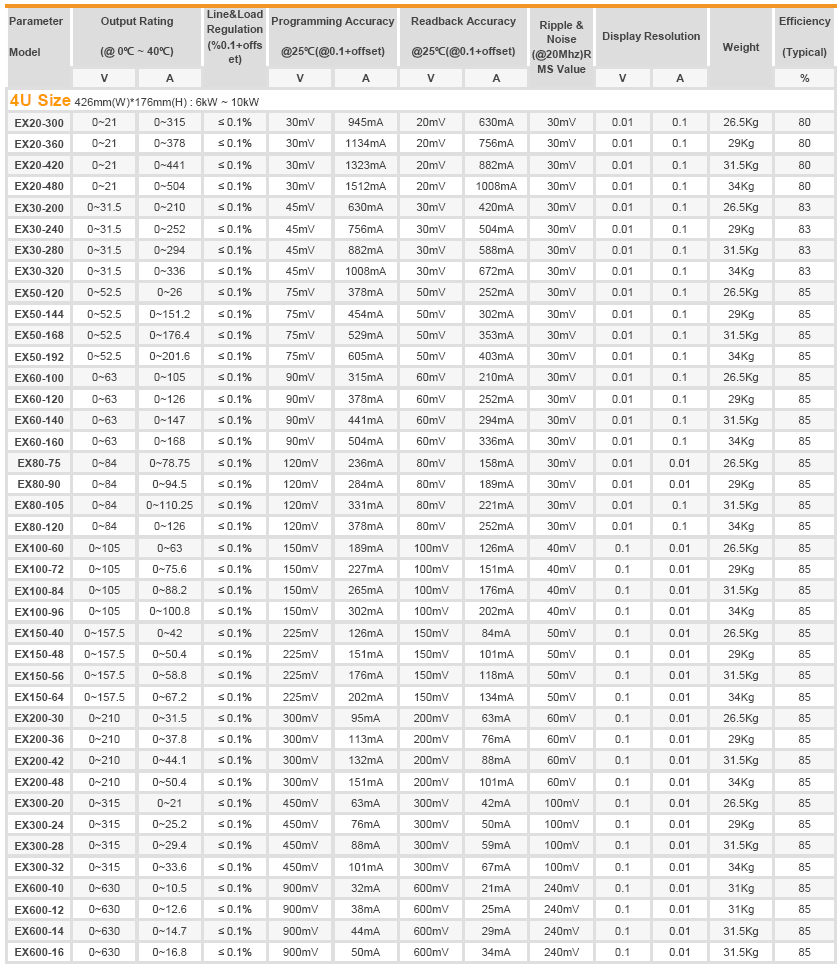The height and width of the screenshot is (968, 840).
Task: Click the EX20-300 model cell
Action: coord(39,122)
